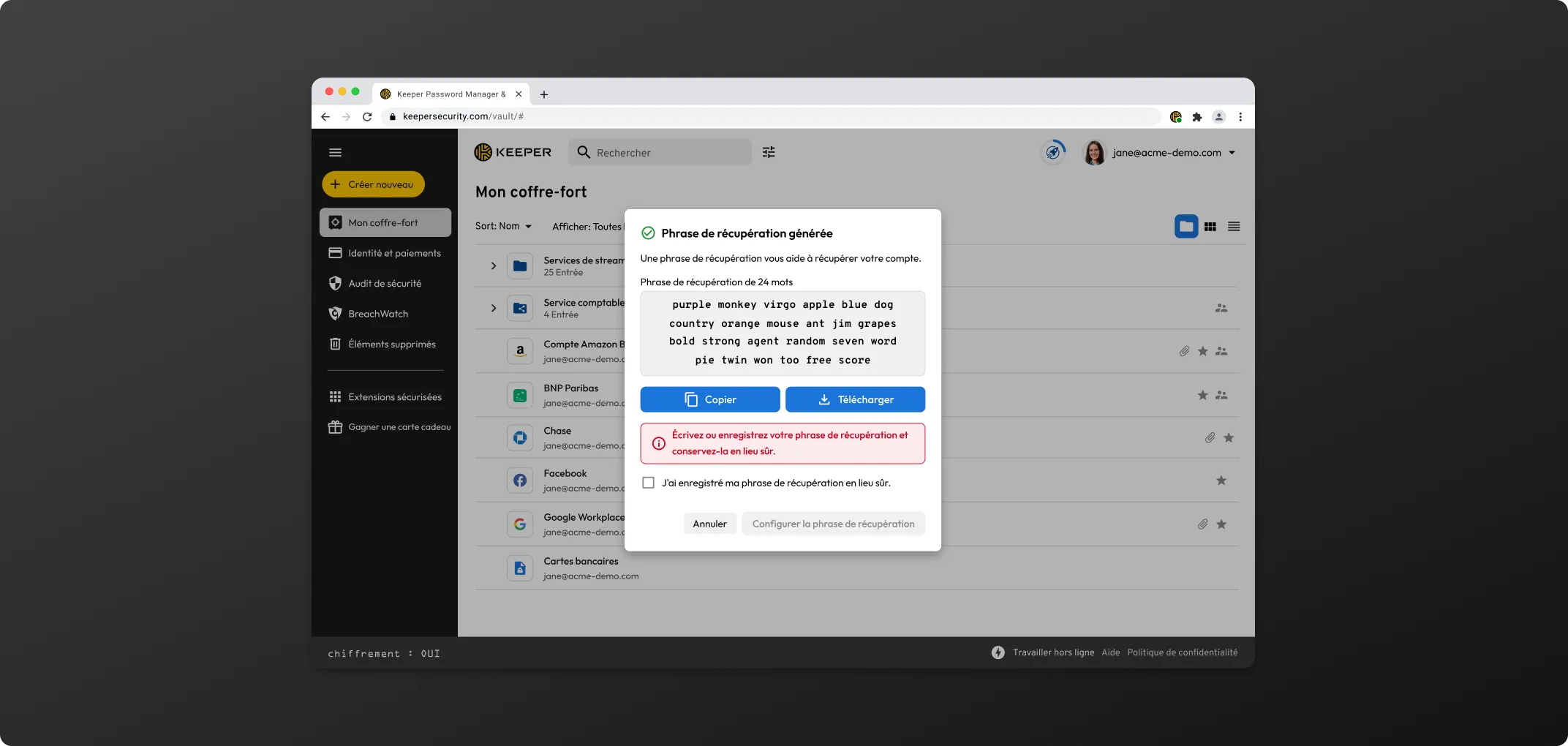Check J'ai enregistré ma phrase checkbox
The height and width of the screenshot is (746, 1568).
point(648,483)
